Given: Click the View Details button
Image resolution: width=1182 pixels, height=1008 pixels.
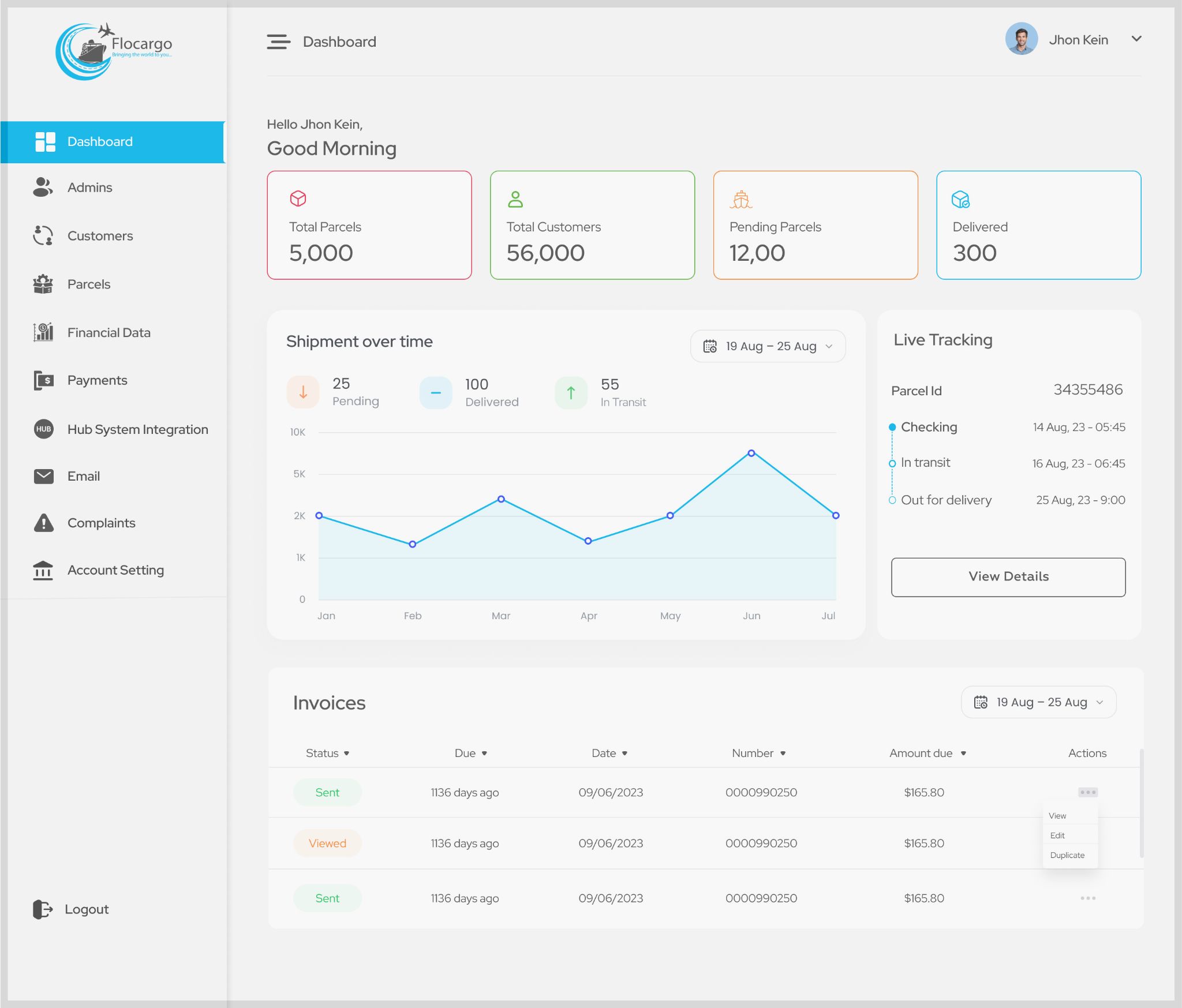Looking at the screenshot, I should [1008, 576].
